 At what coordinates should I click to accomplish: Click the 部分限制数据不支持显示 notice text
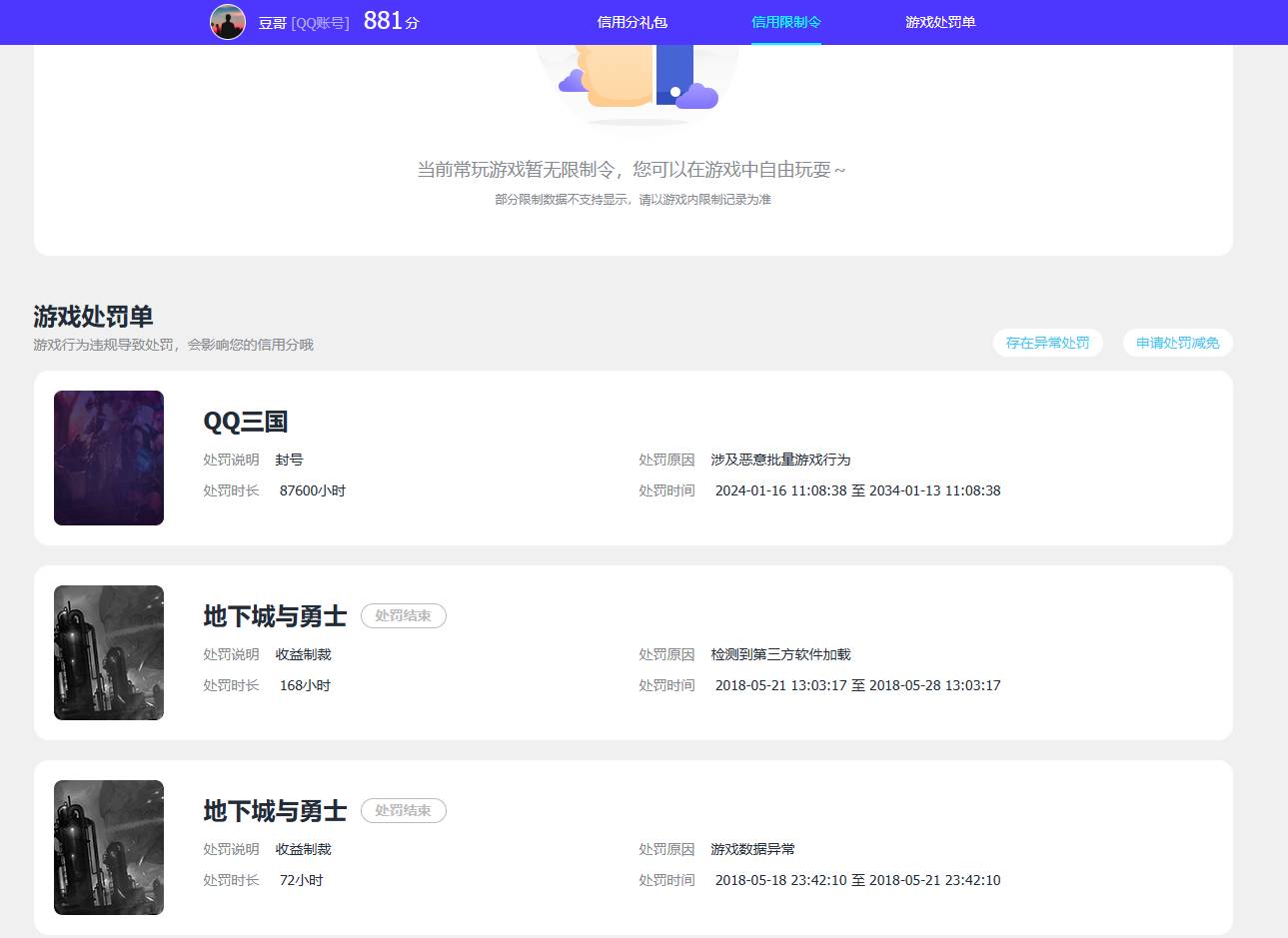[637, 199]
